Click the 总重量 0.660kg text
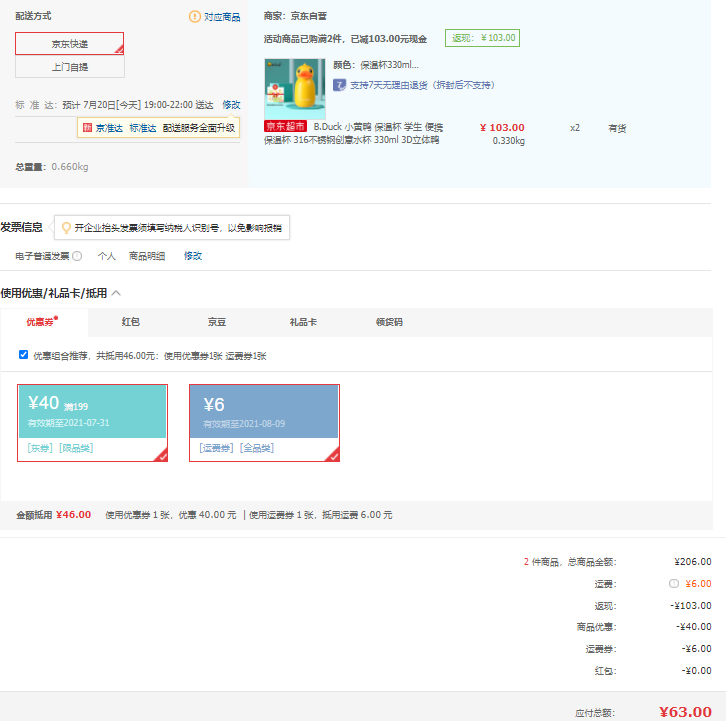726x721 pixels. [x=52, y=167]
